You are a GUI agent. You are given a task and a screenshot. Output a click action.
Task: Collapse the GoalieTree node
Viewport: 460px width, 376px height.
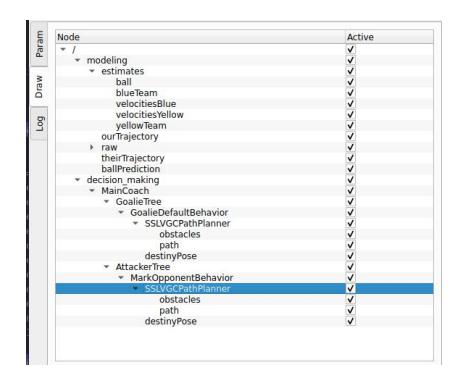107,201
